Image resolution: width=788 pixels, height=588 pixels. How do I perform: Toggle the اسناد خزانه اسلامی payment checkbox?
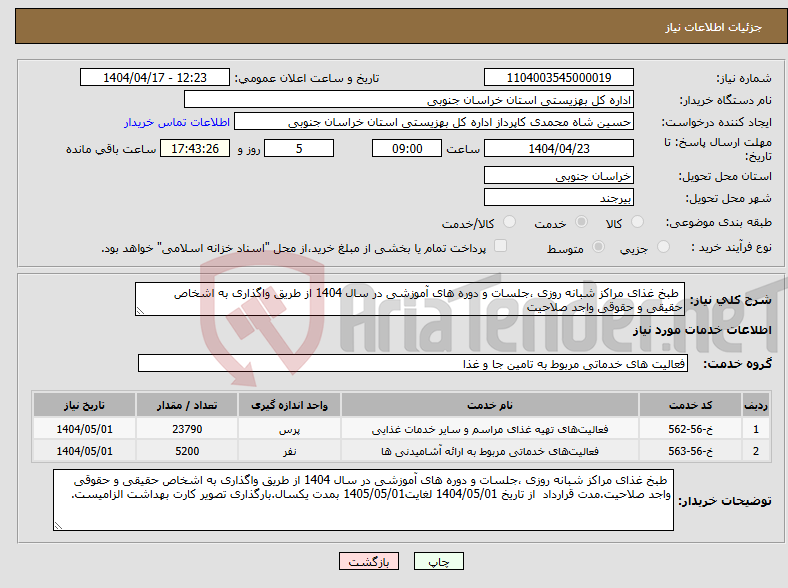[x=500, y=246]
